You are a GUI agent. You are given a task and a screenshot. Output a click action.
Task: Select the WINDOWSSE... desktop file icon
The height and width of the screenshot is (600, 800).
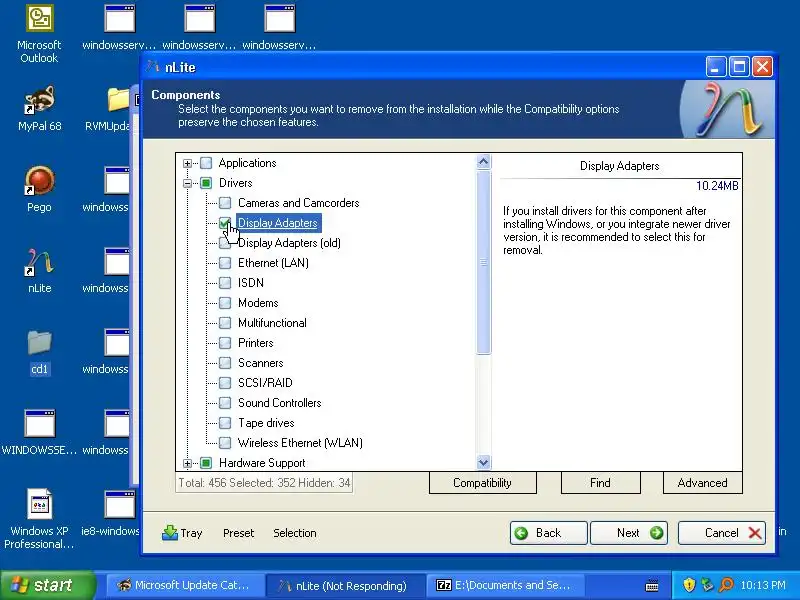(39, 423)
